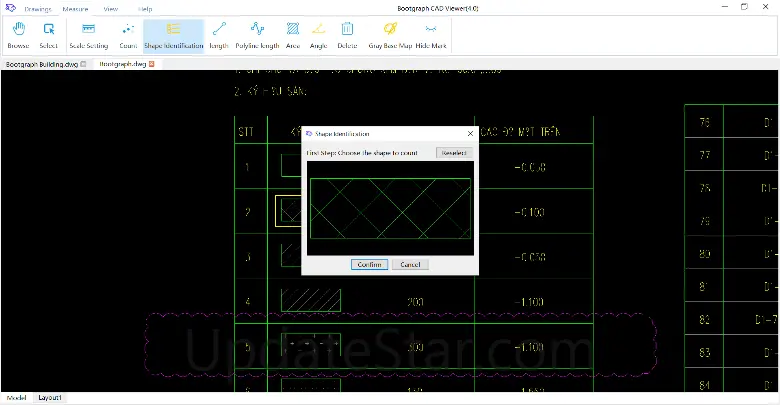Confirm the shape identification
This screenshot has height=405, width=780.
[369, 265]
